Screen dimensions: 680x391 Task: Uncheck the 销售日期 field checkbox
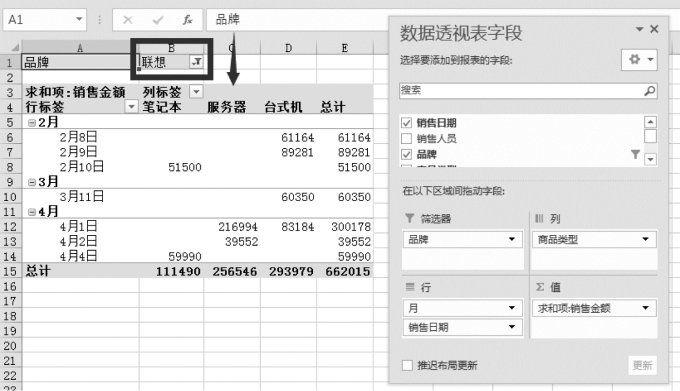406,123
